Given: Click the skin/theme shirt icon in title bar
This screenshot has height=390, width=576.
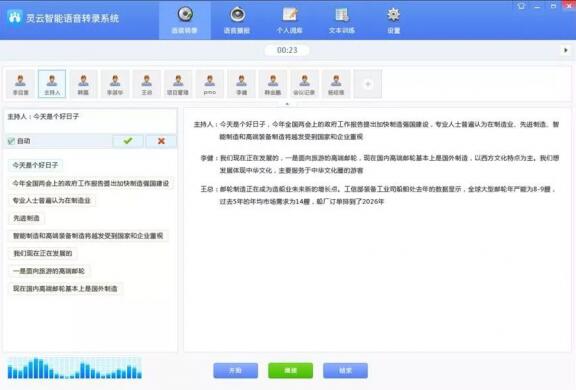Looking at the screenshot, I should point(521,6).
